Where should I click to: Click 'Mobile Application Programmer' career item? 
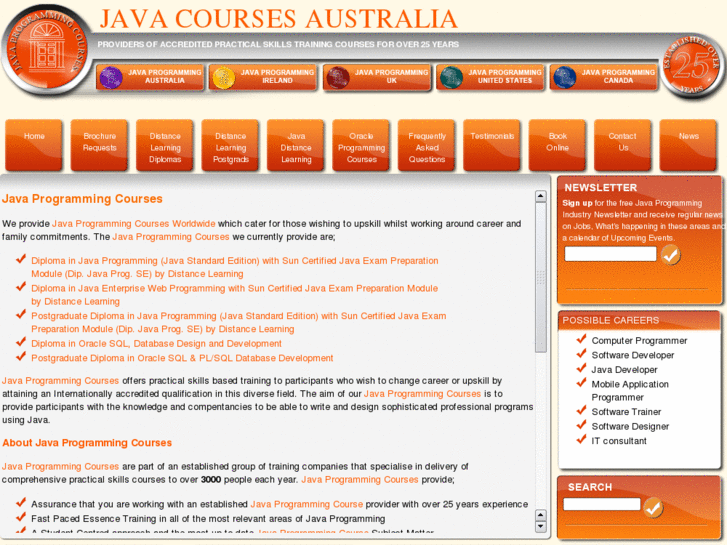point(630,391)
